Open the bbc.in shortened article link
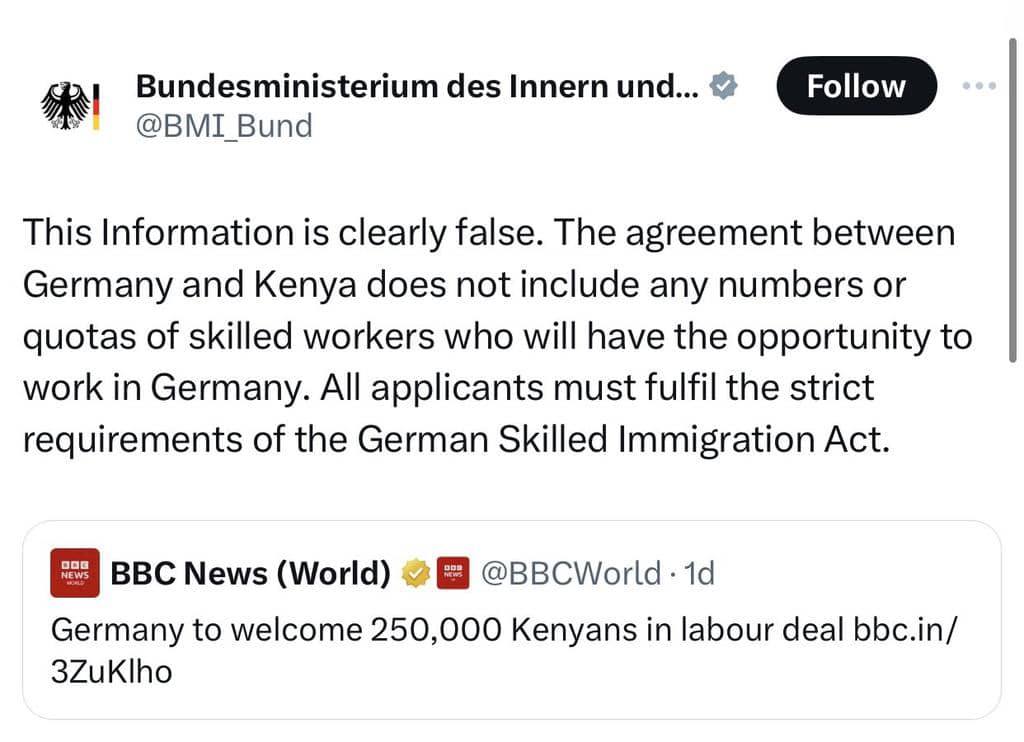Viewport: 1024px width, 742px height. click(x=898, y=630)
